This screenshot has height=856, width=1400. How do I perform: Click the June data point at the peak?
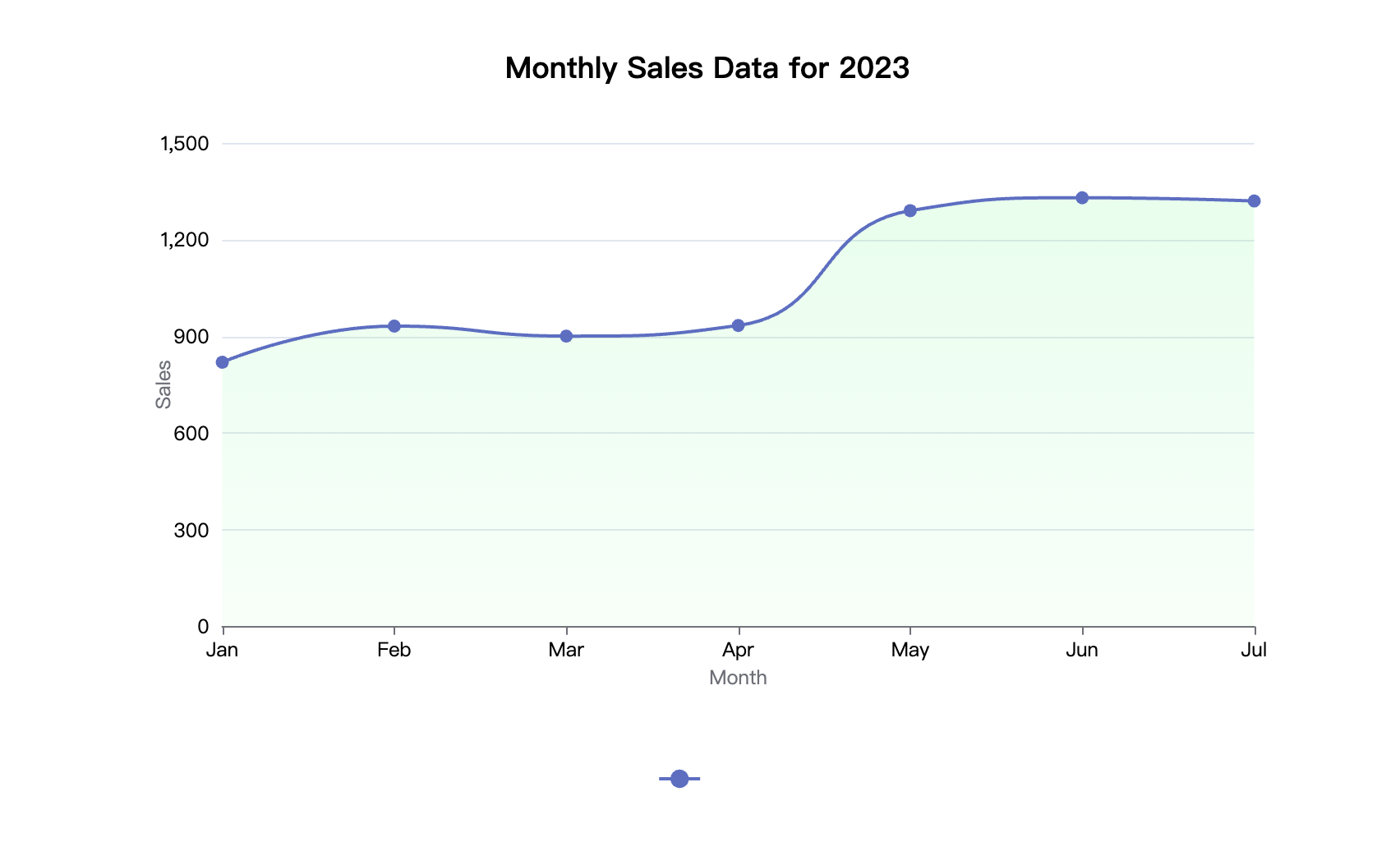pyautogui.click(x=1082, y=198)
